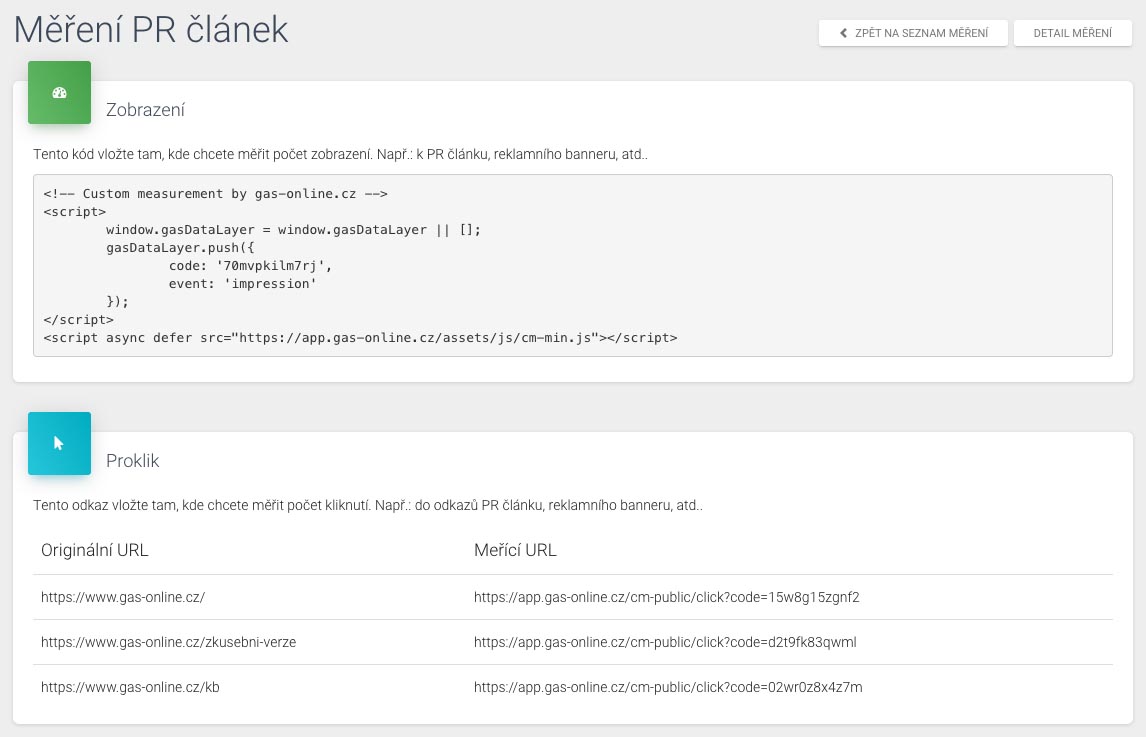1146x737 pixels.
Task: Click the blue cursor Proklik icon
Action: [x=59, y=443]
